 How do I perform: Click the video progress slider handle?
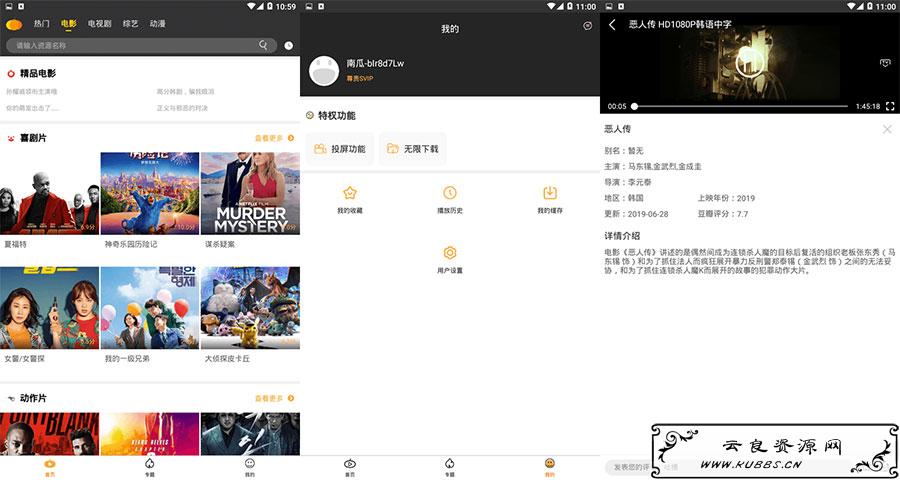tap(634, 106)
